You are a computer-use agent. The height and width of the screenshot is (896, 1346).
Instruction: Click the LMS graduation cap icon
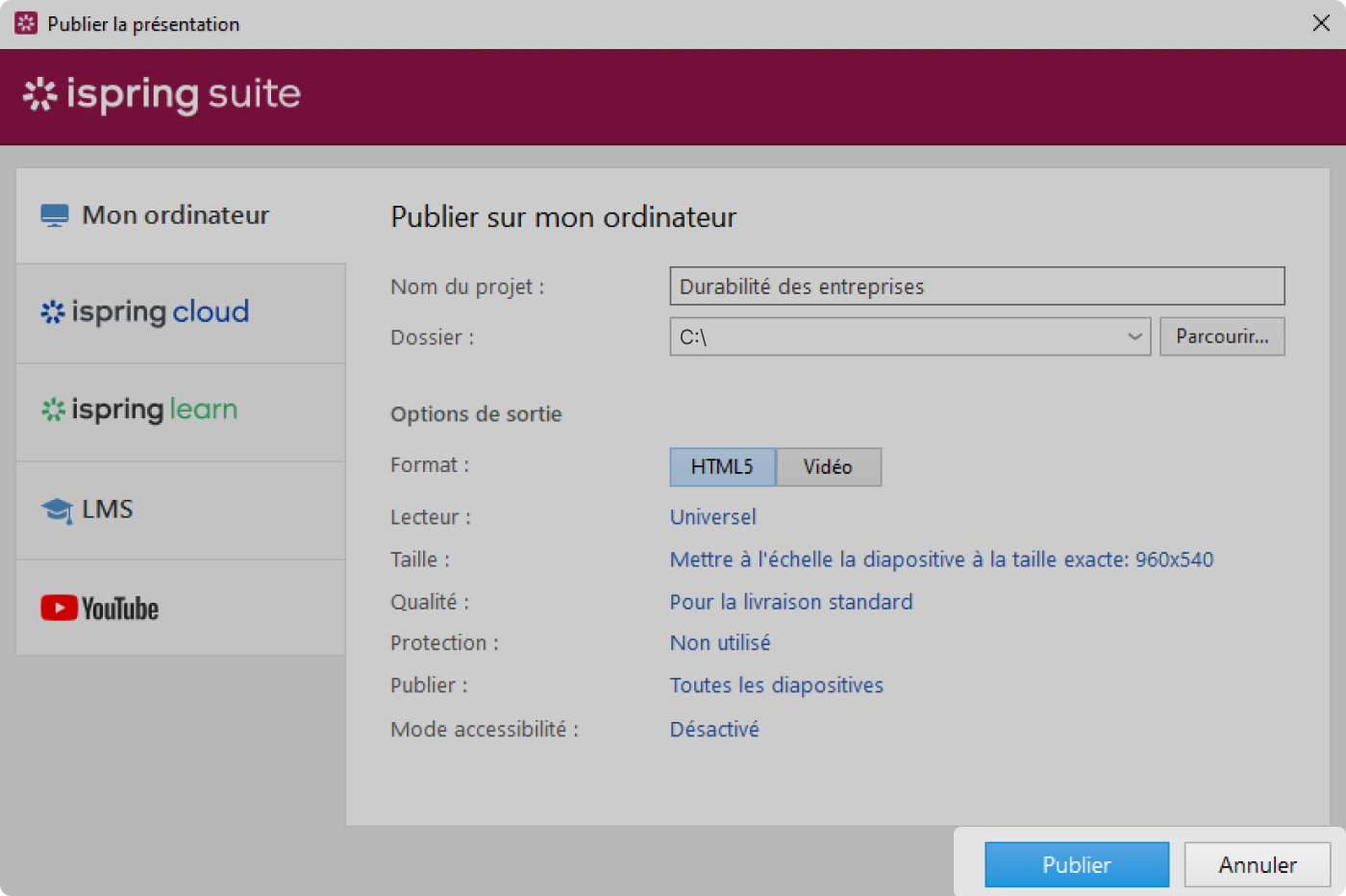57,510
